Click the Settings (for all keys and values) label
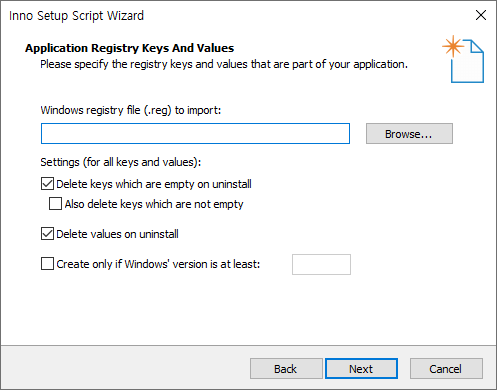Viewport: 497px width, 390px height. click(121, 162)
